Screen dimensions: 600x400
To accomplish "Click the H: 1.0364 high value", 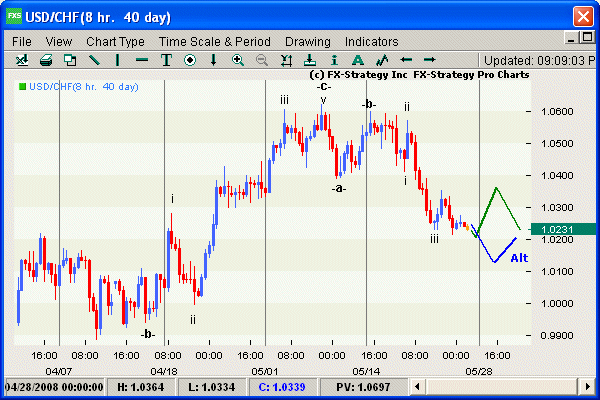I will pyautogui.click(x=140, y=387).
